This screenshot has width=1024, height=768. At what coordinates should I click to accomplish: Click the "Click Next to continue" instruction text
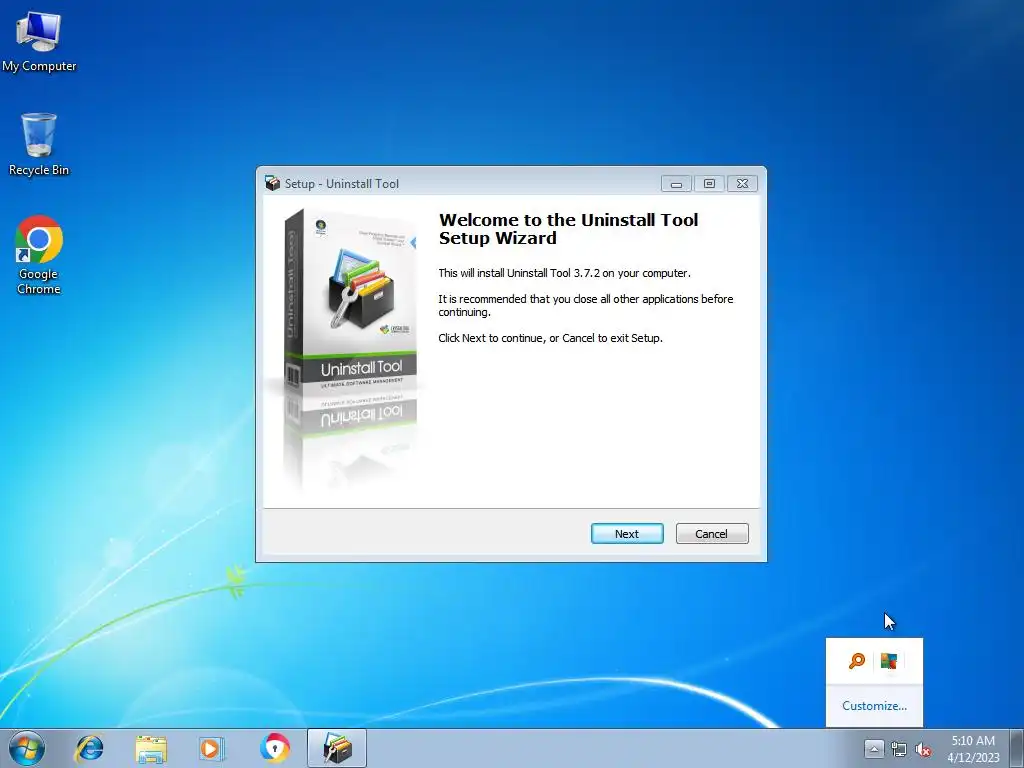click(x=551, y=338)
